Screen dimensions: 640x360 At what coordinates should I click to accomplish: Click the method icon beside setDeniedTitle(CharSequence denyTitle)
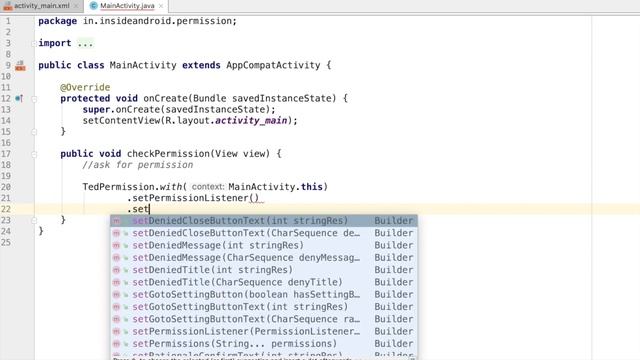click(116, 282)
